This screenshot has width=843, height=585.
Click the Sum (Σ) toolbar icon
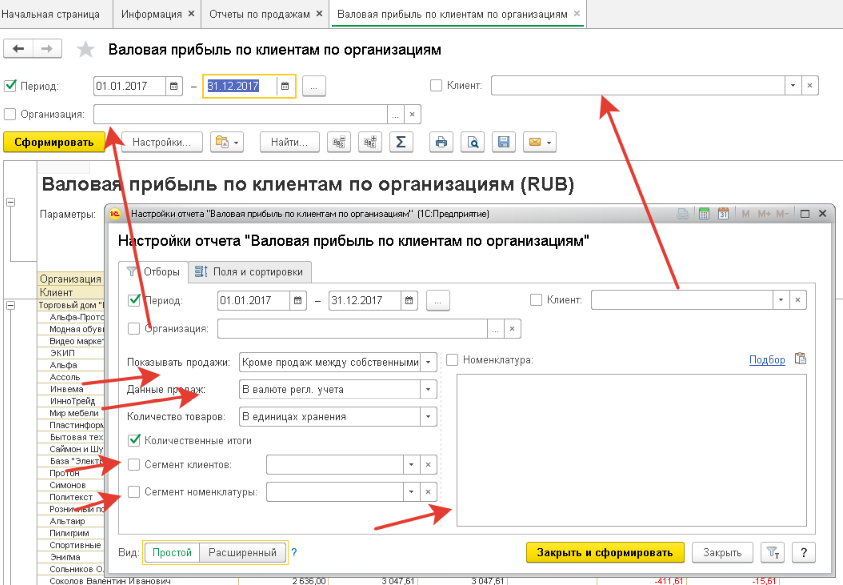[401, 142]
